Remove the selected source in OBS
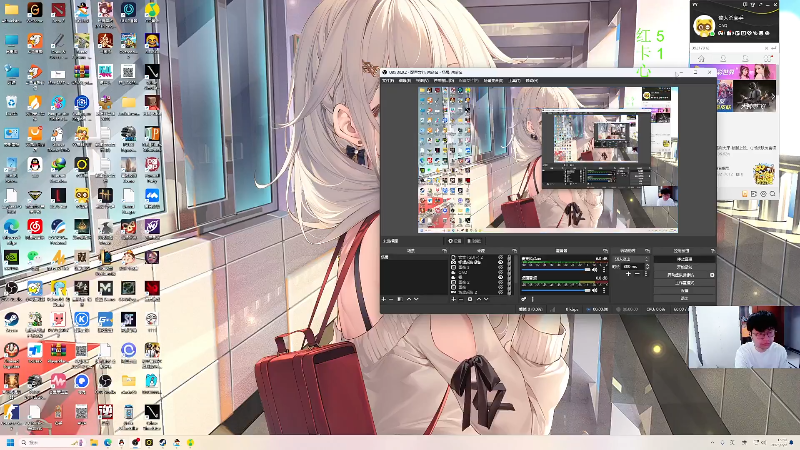 pos(461,299)
